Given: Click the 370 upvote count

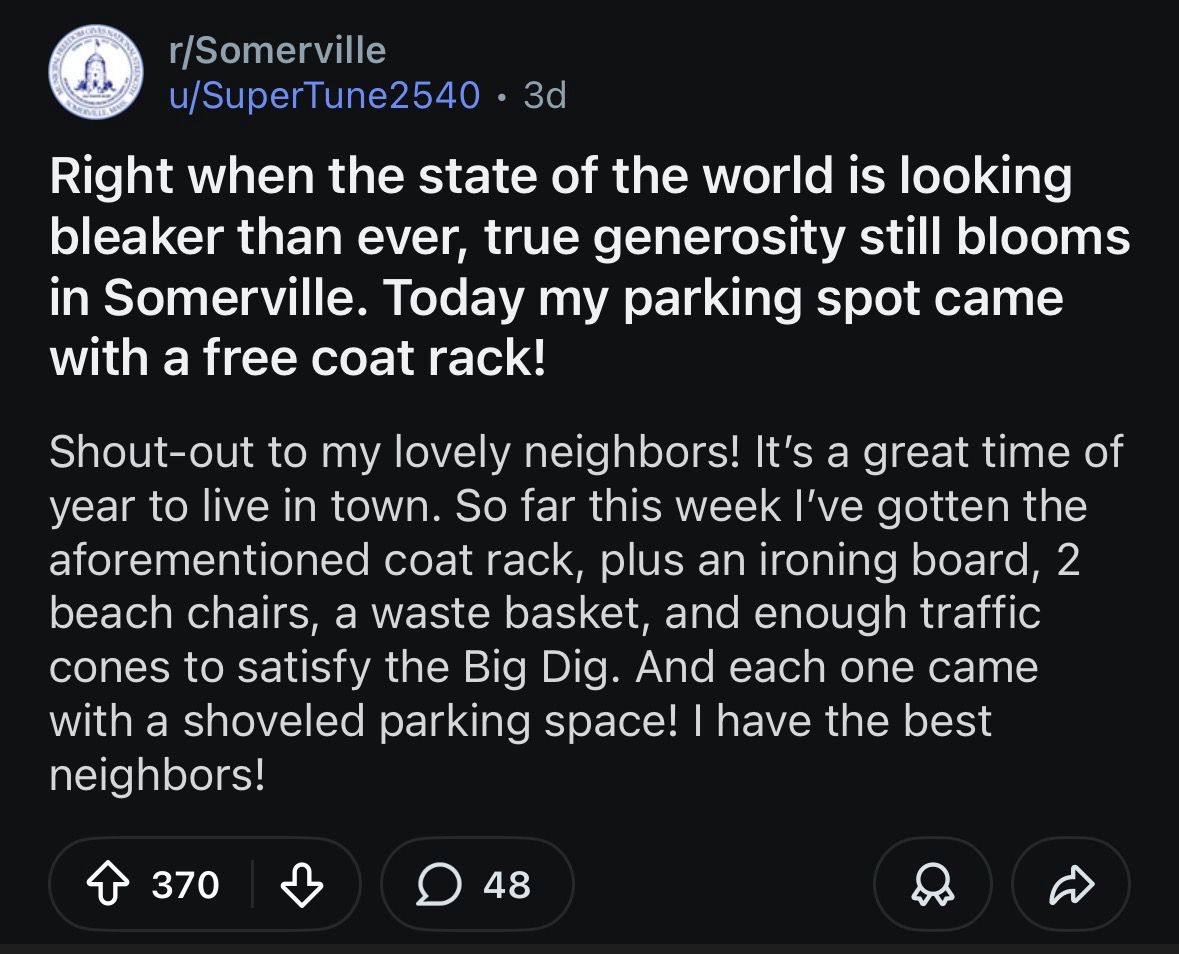Looking at the screenshot, I should (185, 884).
